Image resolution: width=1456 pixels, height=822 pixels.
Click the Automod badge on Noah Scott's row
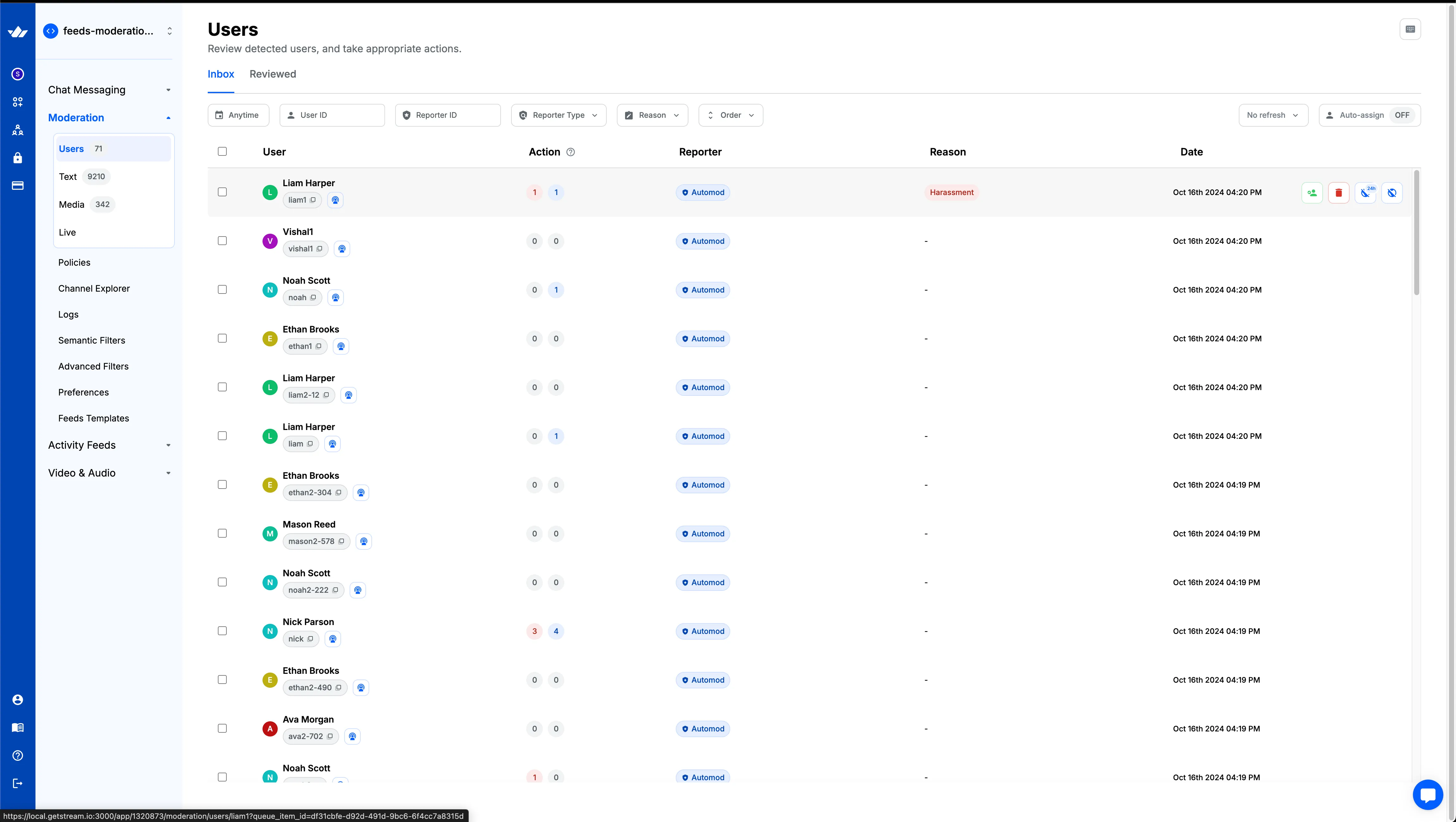702,289
